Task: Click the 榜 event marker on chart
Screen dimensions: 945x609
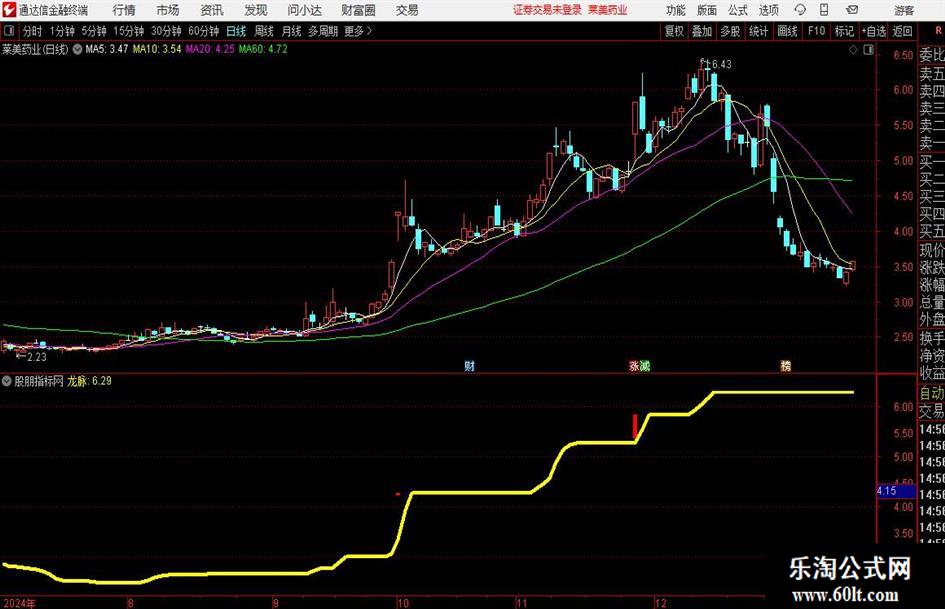Action: tap(785, 365)
